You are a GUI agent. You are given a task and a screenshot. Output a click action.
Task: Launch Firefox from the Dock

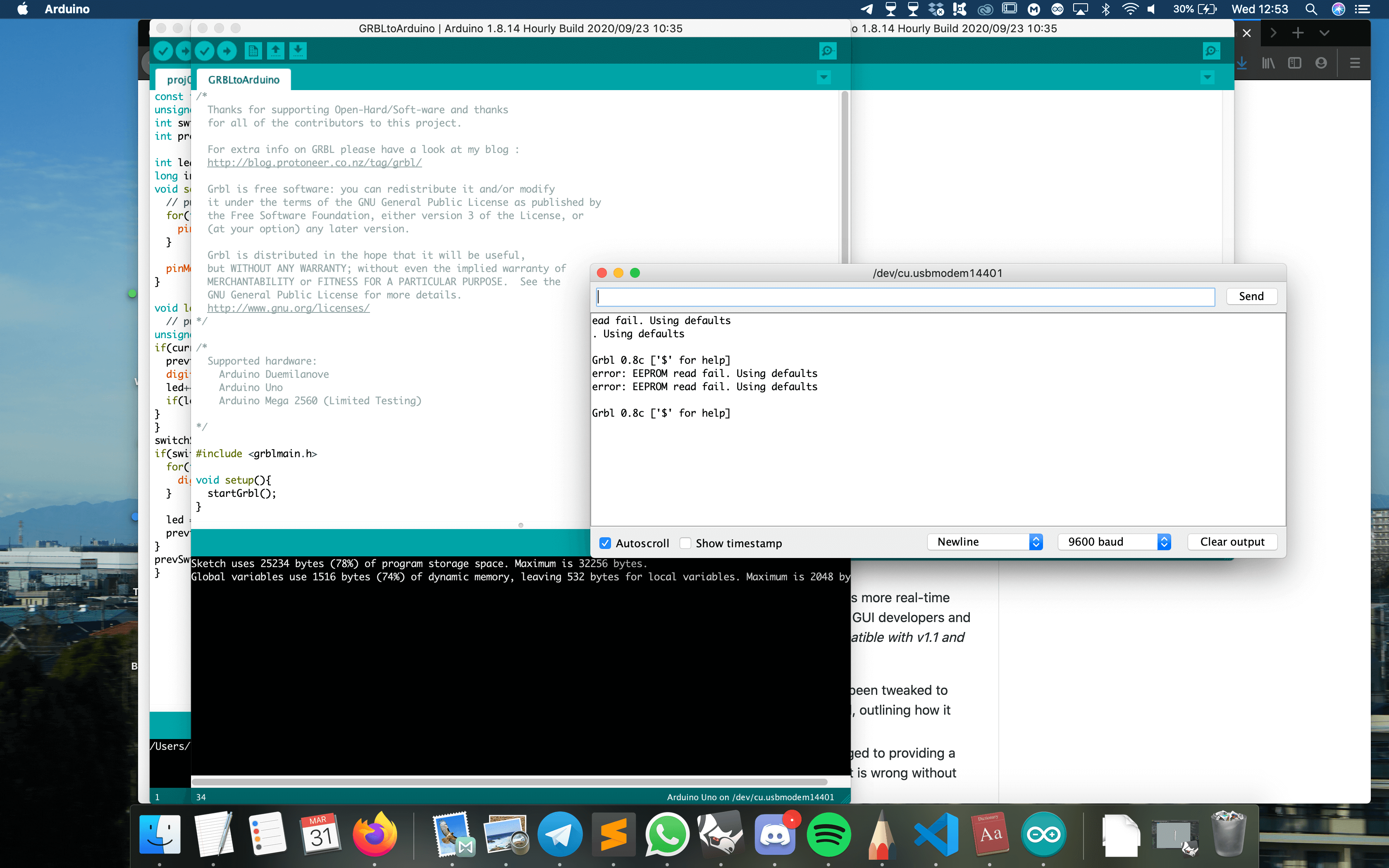[x=374, y=834]
